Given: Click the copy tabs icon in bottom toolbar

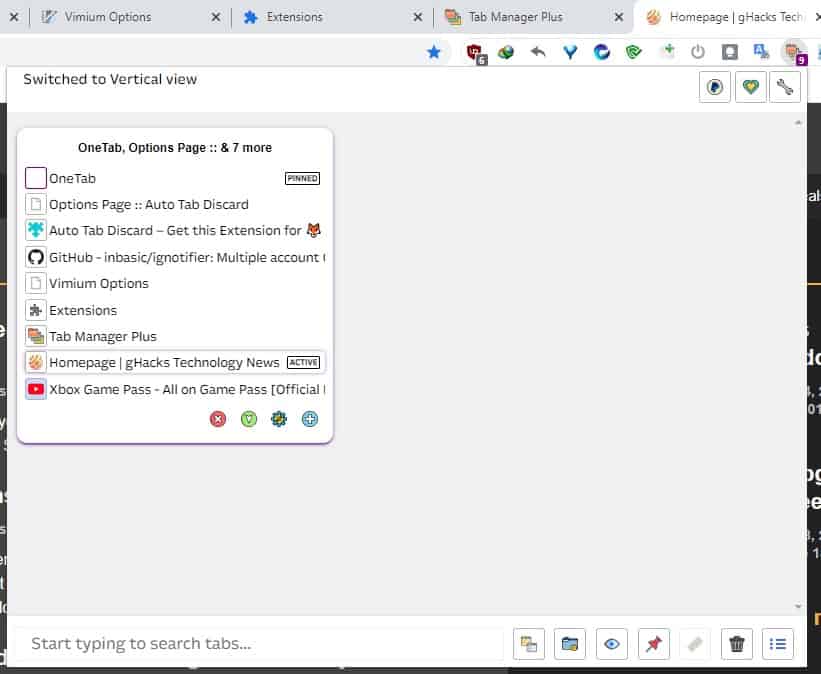Looking at the screenshot, I should point(528,644).
